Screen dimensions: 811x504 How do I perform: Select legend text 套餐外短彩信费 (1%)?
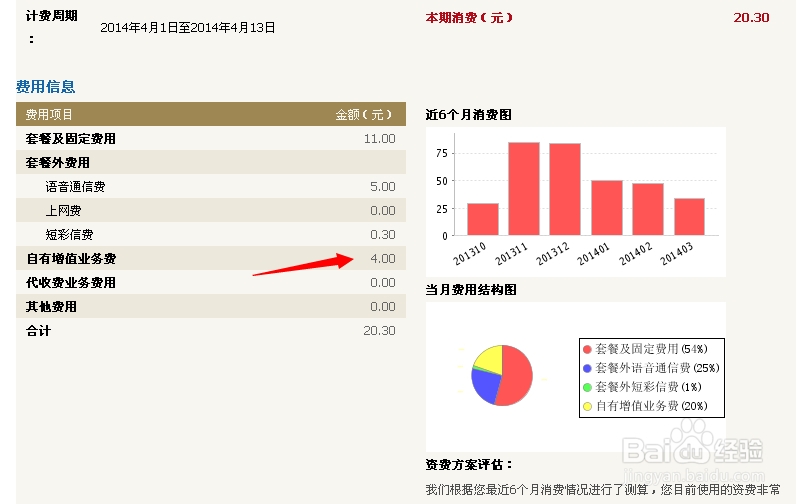[x=649, y=387]
